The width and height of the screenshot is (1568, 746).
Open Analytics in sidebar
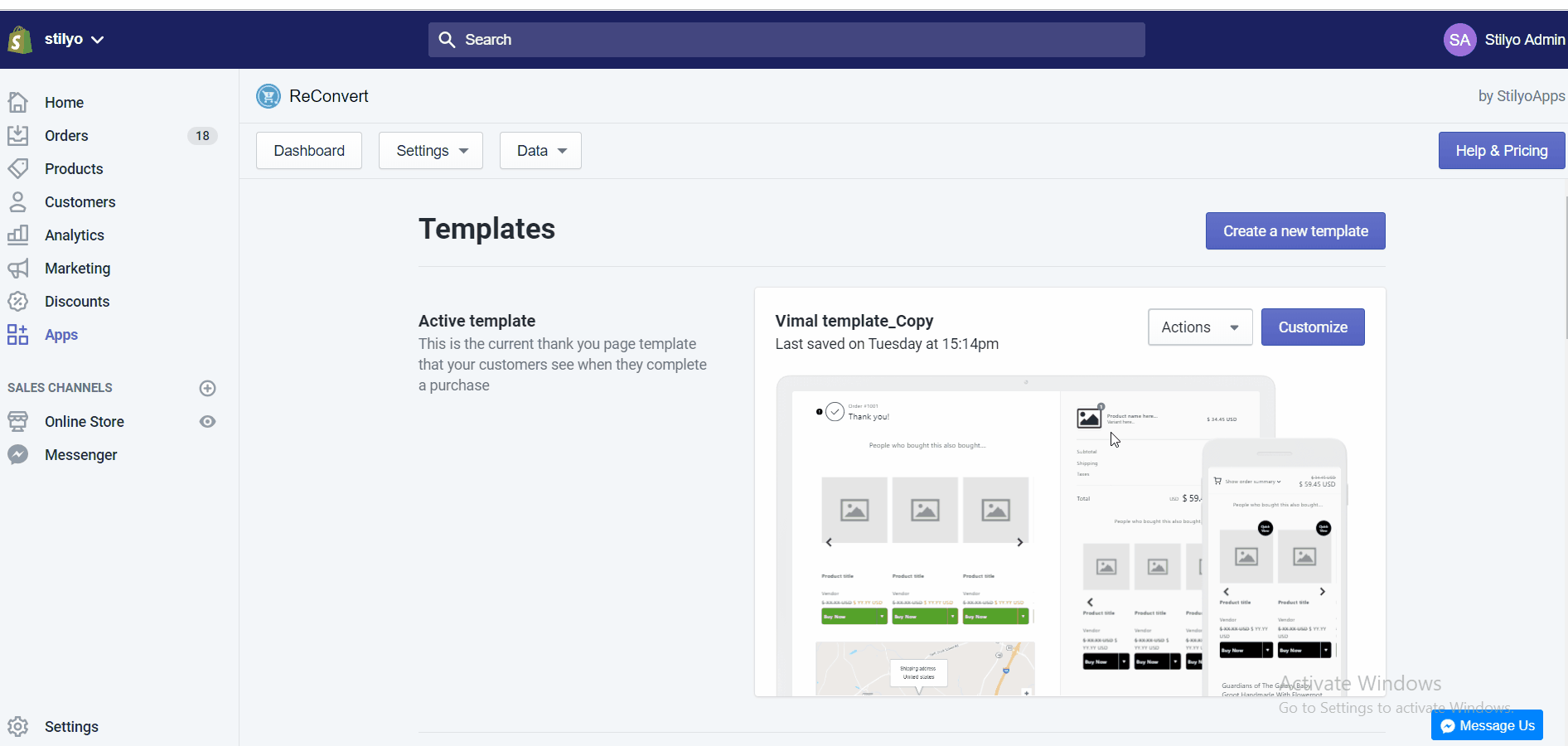click(x=75, y=235)
